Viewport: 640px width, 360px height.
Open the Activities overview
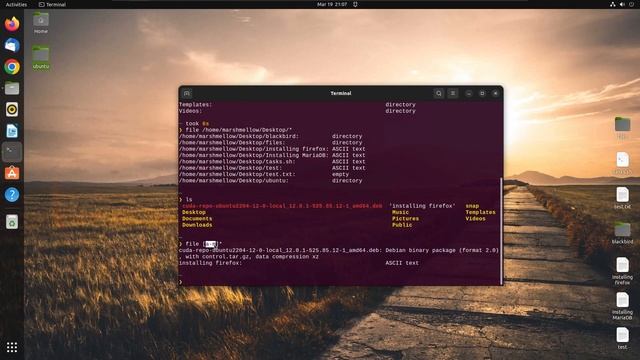[x=16, y=4]
